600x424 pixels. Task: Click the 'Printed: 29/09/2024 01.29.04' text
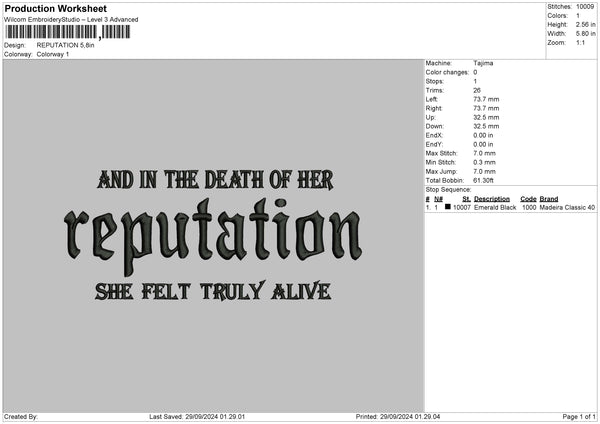point(398,417)
